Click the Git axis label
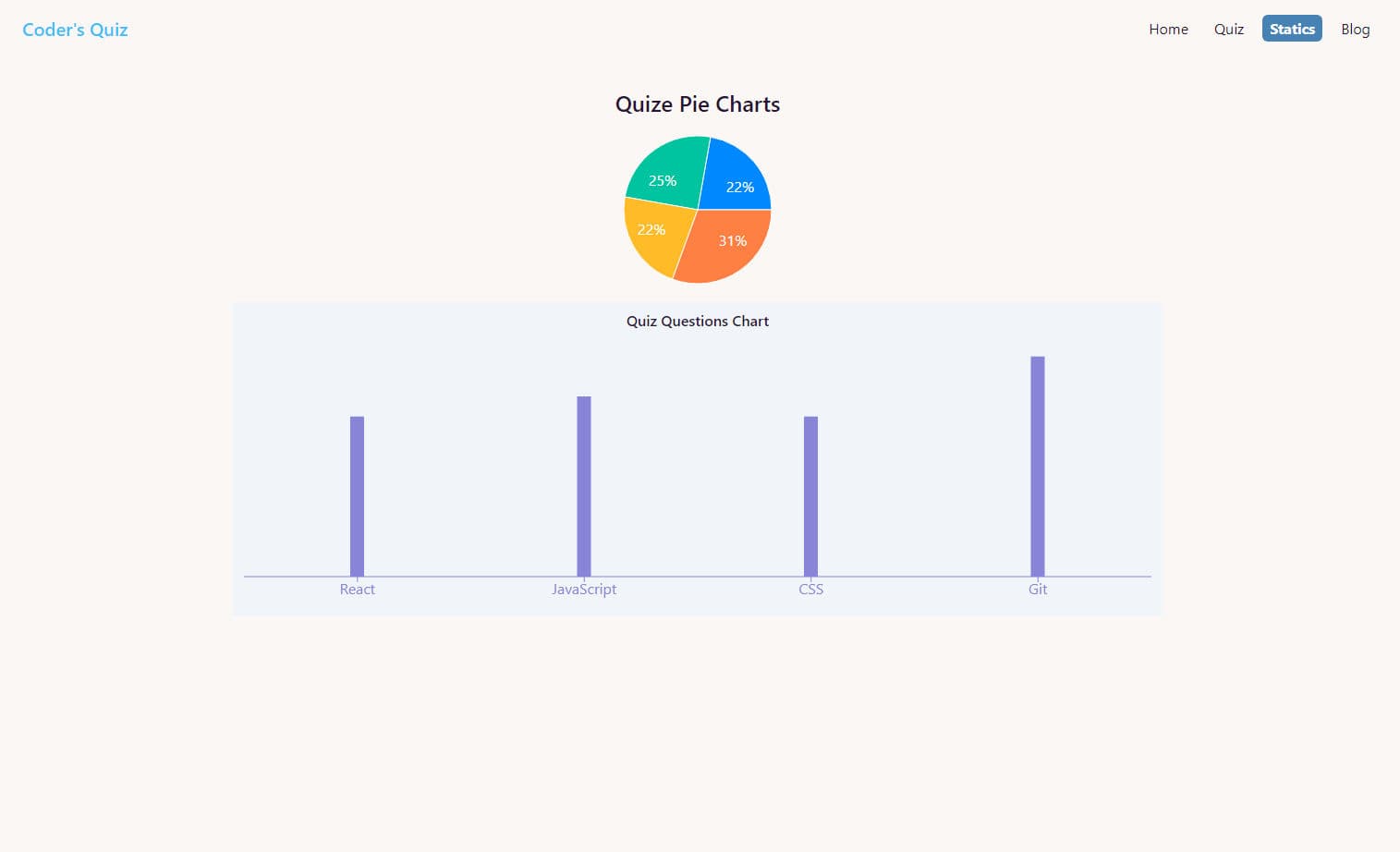 click(1037, 590)
